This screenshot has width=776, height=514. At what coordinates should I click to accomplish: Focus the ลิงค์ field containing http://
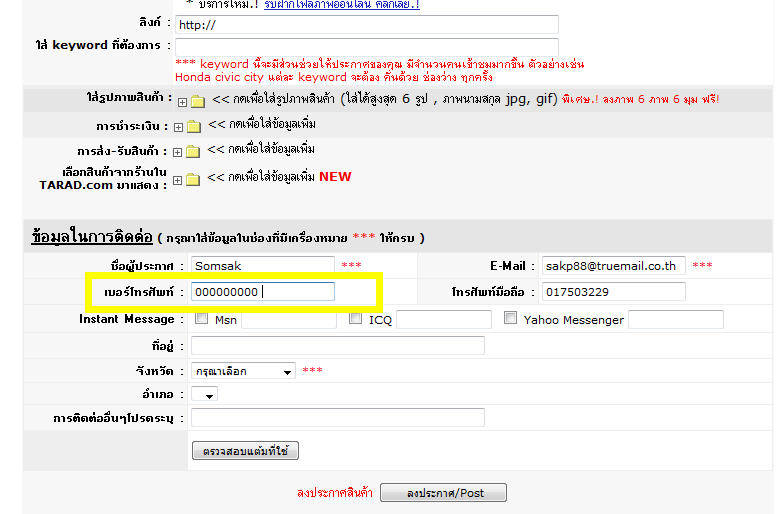(x=367, y=25)
